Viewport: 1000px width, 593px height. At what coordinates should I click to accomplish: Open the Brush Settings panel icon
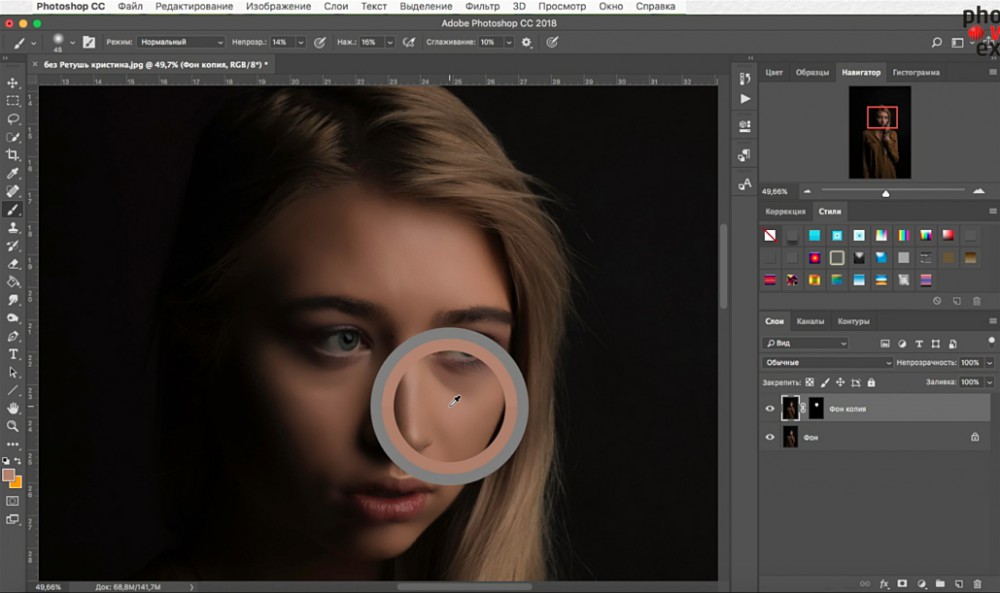coord(89,42)
